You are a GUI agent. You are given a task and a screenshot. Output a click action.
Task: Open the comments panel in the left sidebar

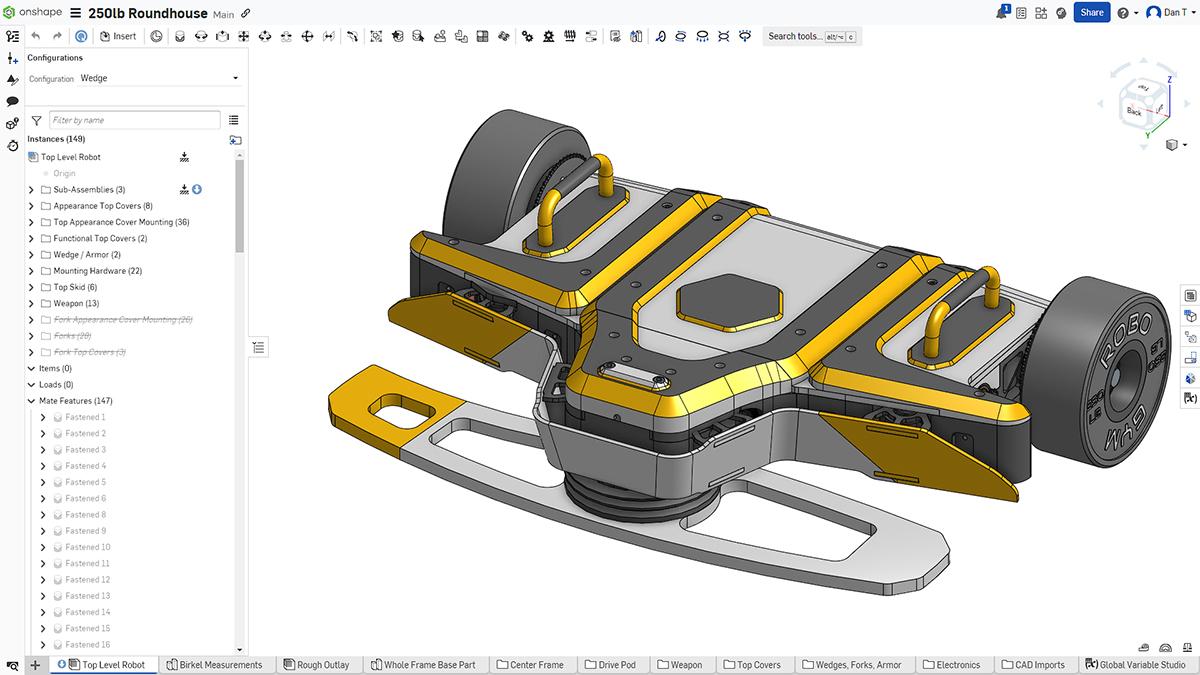click(x=11, y=100)
